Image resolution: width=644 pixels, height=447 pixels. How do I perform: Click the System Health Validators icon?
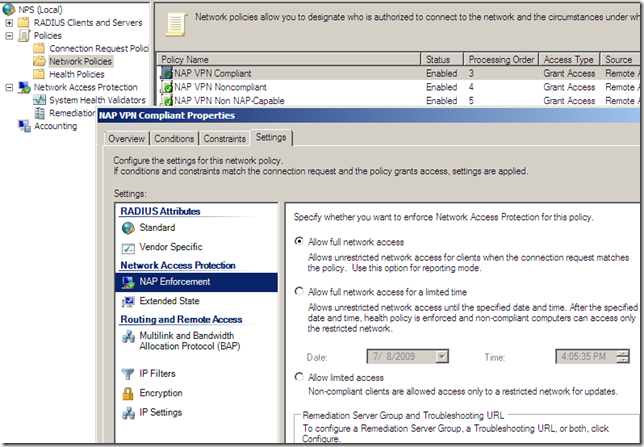click(x=39, y=100)
